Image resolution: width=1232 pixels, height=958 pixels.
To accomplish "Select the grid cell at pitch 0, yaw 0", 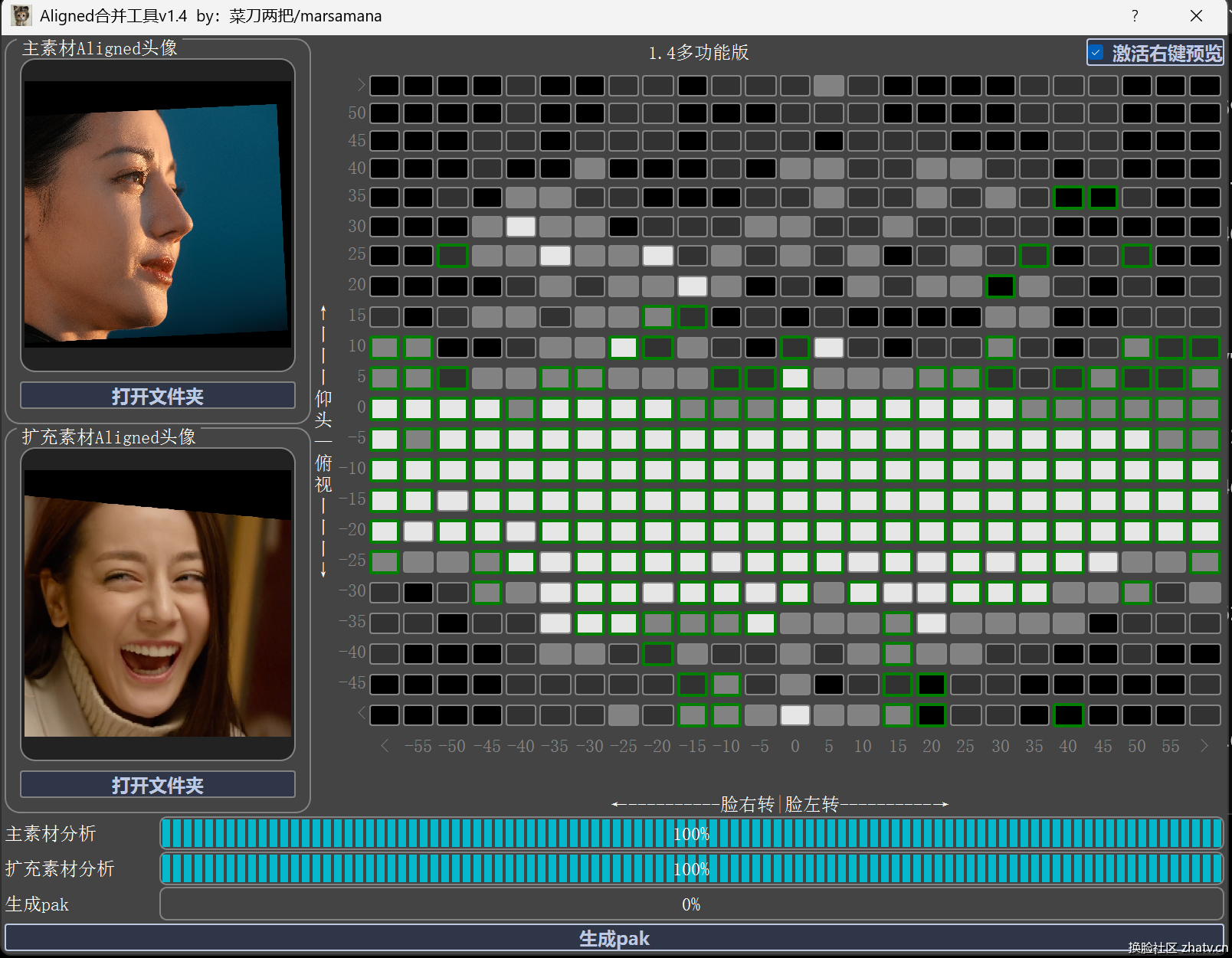I will [x=795, y=408].
